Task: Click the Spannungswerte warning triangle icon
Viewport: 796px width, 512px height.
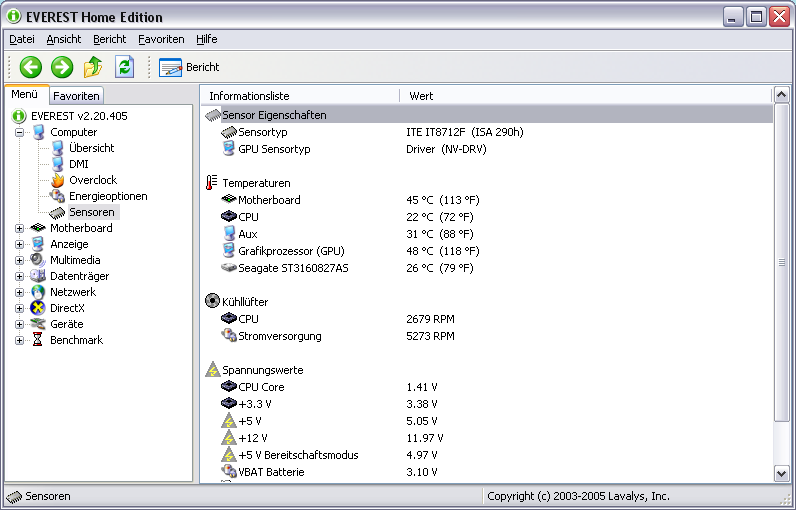Action: 212,369
